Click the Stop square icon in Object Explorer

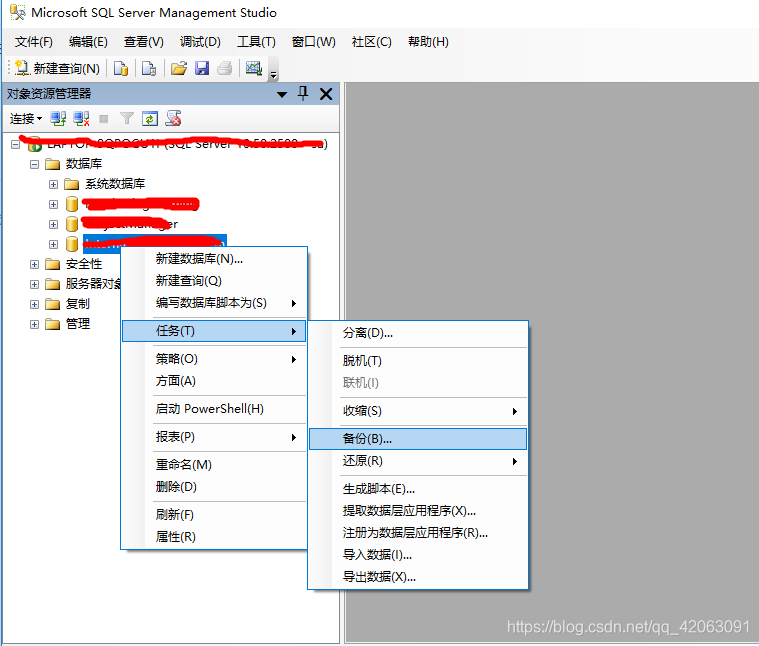[x=104, y=119]
